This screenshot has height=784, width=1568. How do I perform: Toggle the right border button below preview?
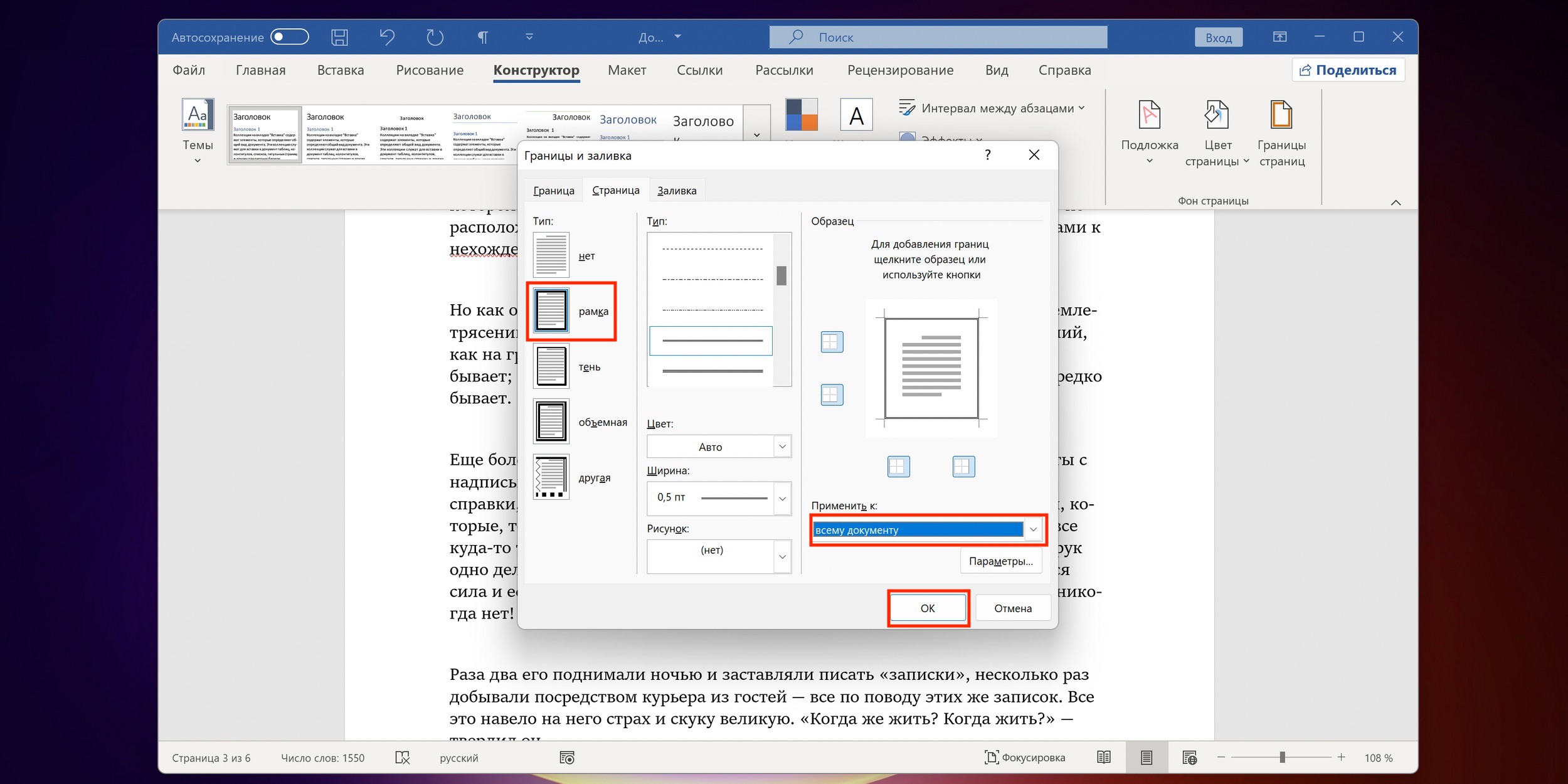963,467
